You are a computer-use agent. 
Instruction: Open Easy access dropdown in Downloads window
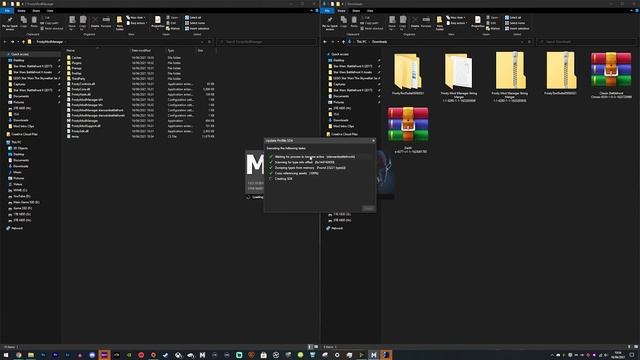click(457, 23)
